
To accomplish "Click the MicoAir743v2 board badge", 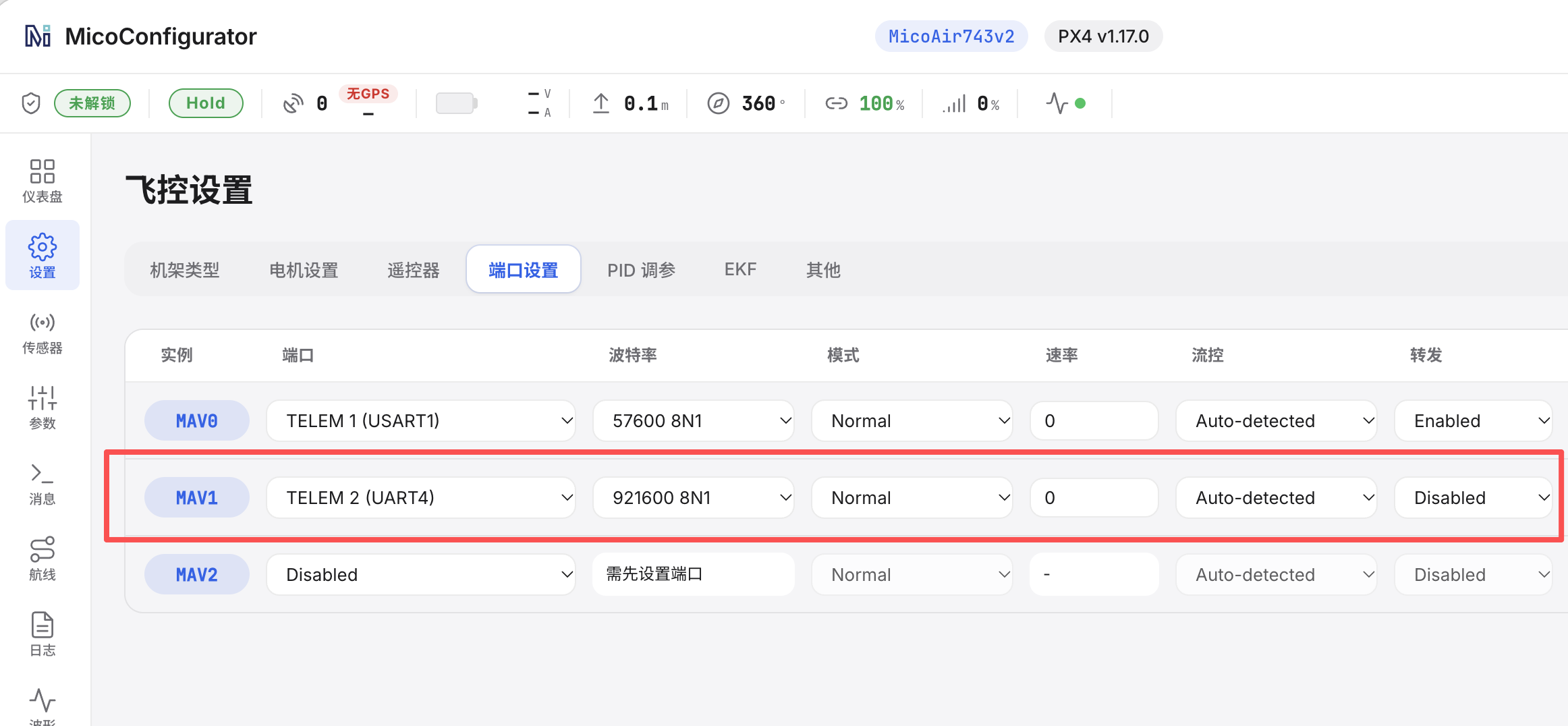I will 951,36.
